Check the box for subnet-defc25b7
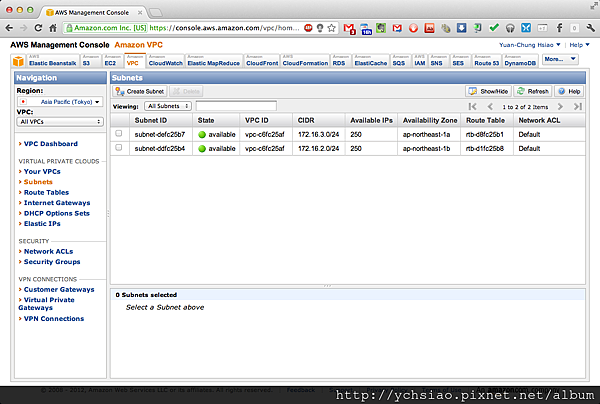600x404 pixels. pyautogui.click(x=119, y=133)
